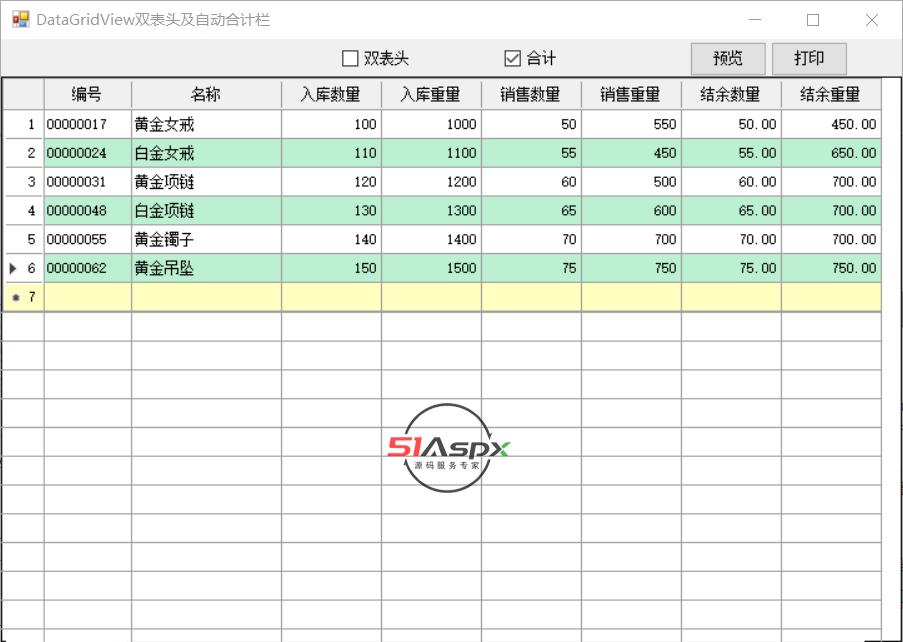Select row header number 3
This screenshot has width=903, height=642.
[x=24, y=182]
